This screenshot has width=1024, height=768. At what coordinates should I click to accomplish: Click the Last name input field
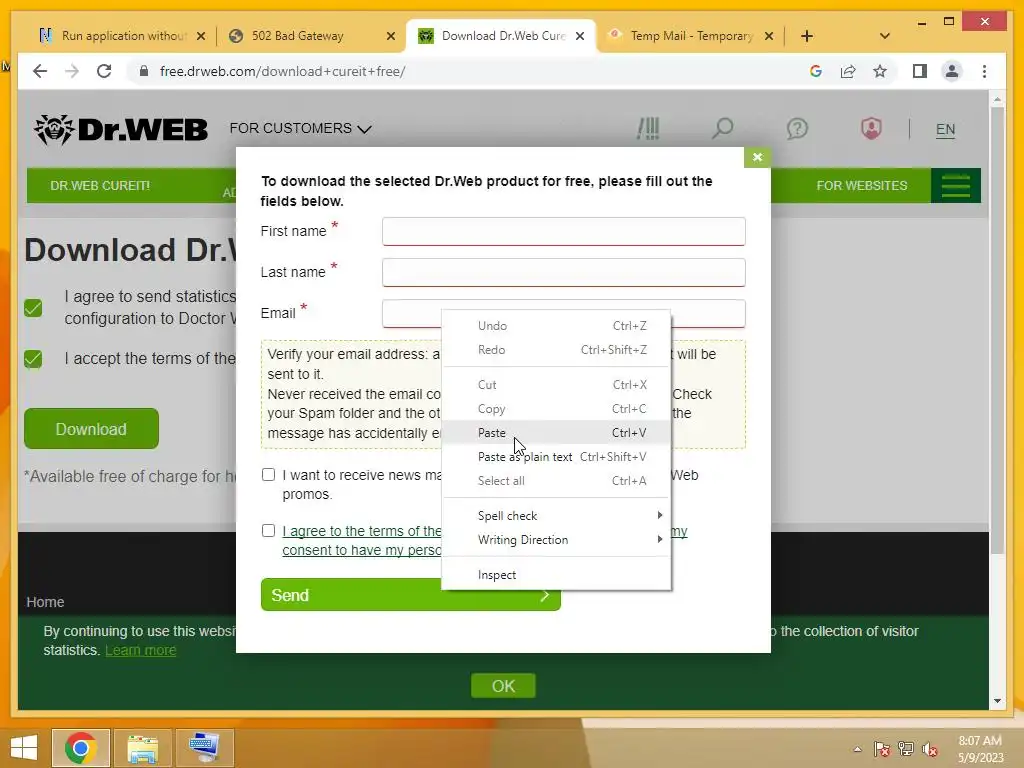(564, 272)
